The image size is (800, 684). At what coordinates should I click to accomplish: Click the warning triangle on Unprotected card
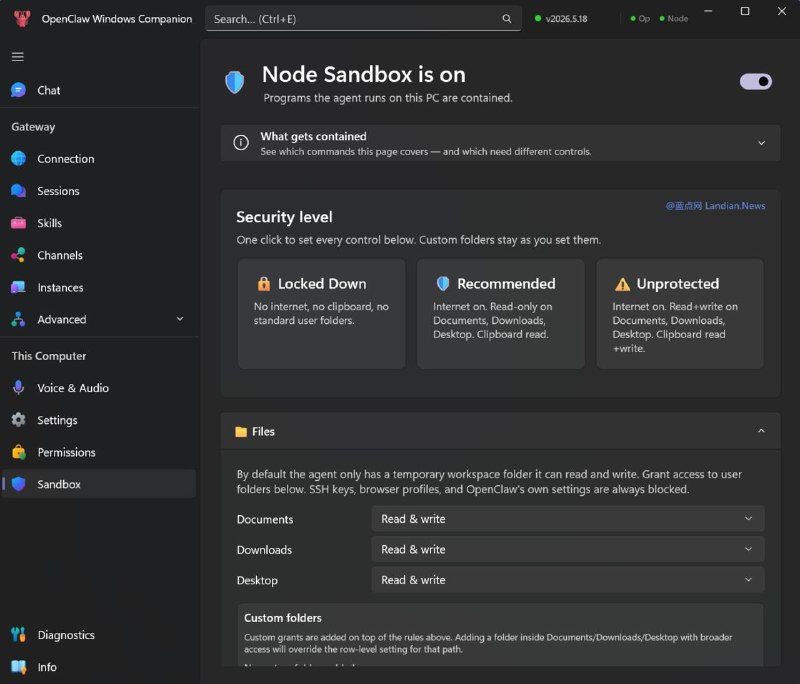pos(622,284)
